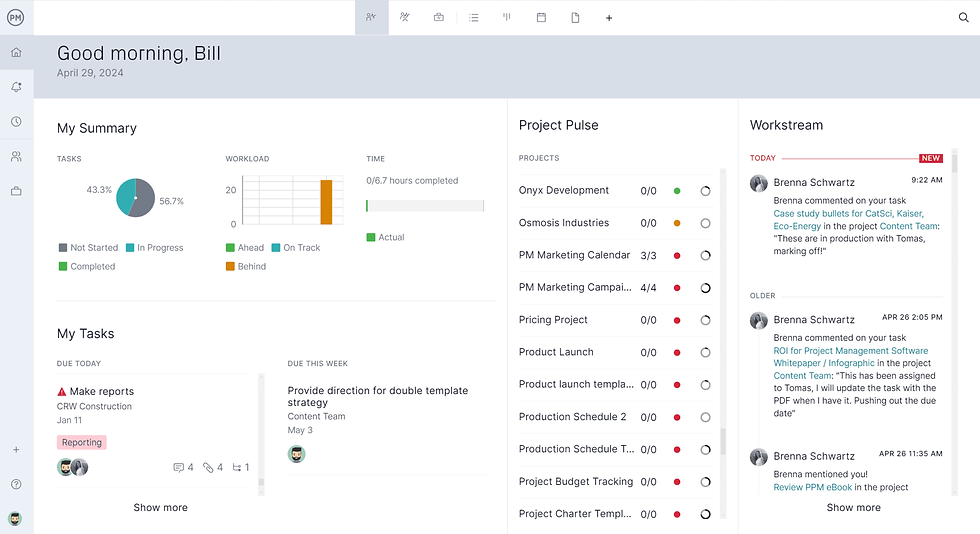The height and width of the screenshot is (534, 980).
Task: Click the orange Behind workload bar
Action: tap(326, 202)
